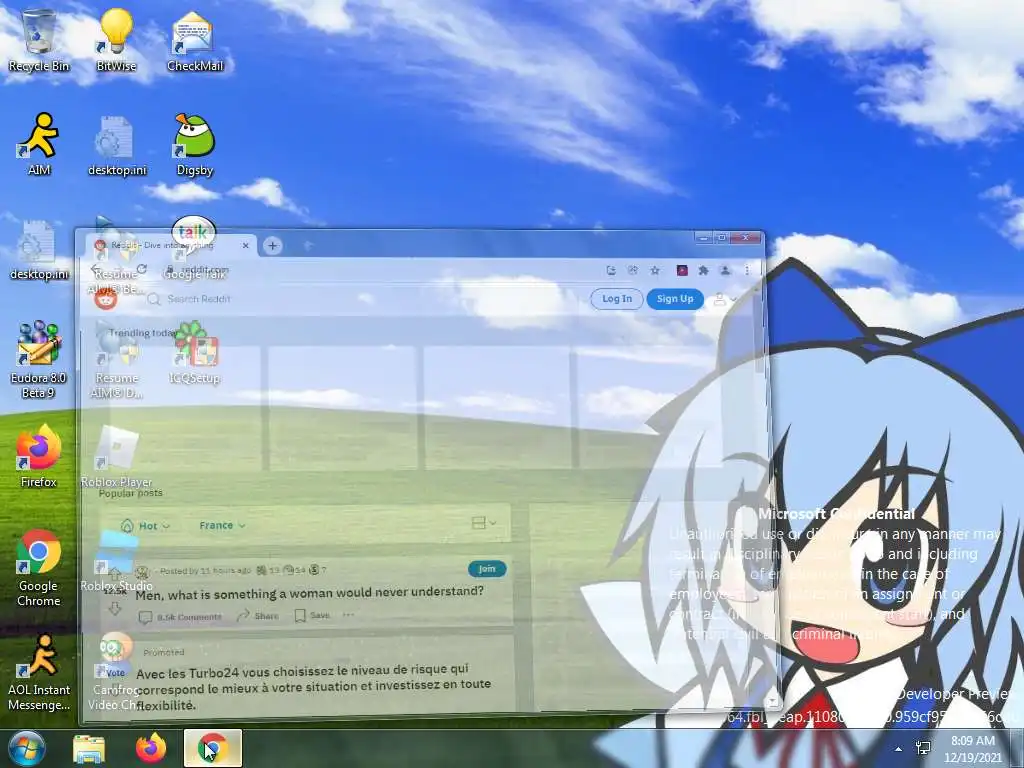
Task: Open a new Chrome tab
Action: click(272, 246)
